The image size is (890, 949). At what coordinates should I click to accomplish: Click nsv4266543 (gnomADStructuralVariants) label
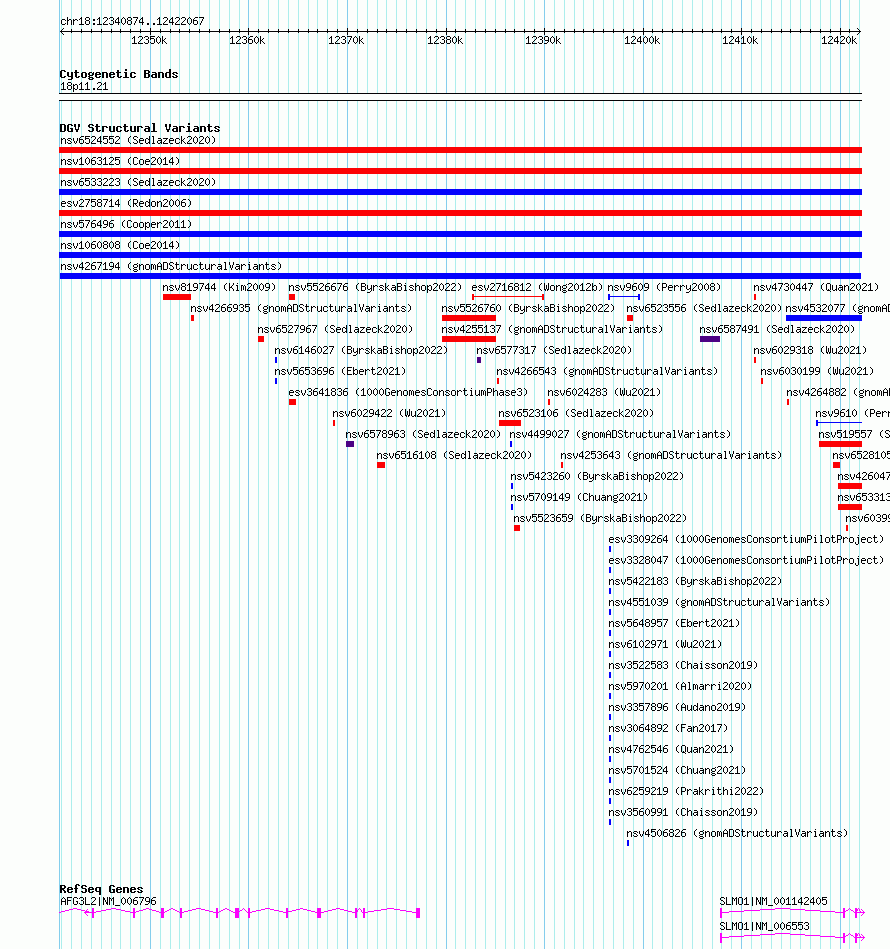[x=607, y=372]
